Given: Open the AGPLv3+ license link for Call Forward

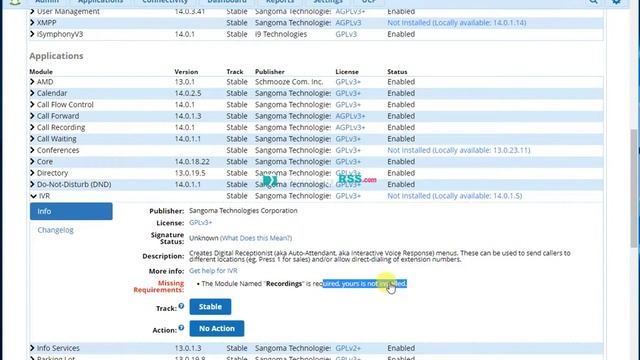Looking at the screenshot, I should (350, 116).
